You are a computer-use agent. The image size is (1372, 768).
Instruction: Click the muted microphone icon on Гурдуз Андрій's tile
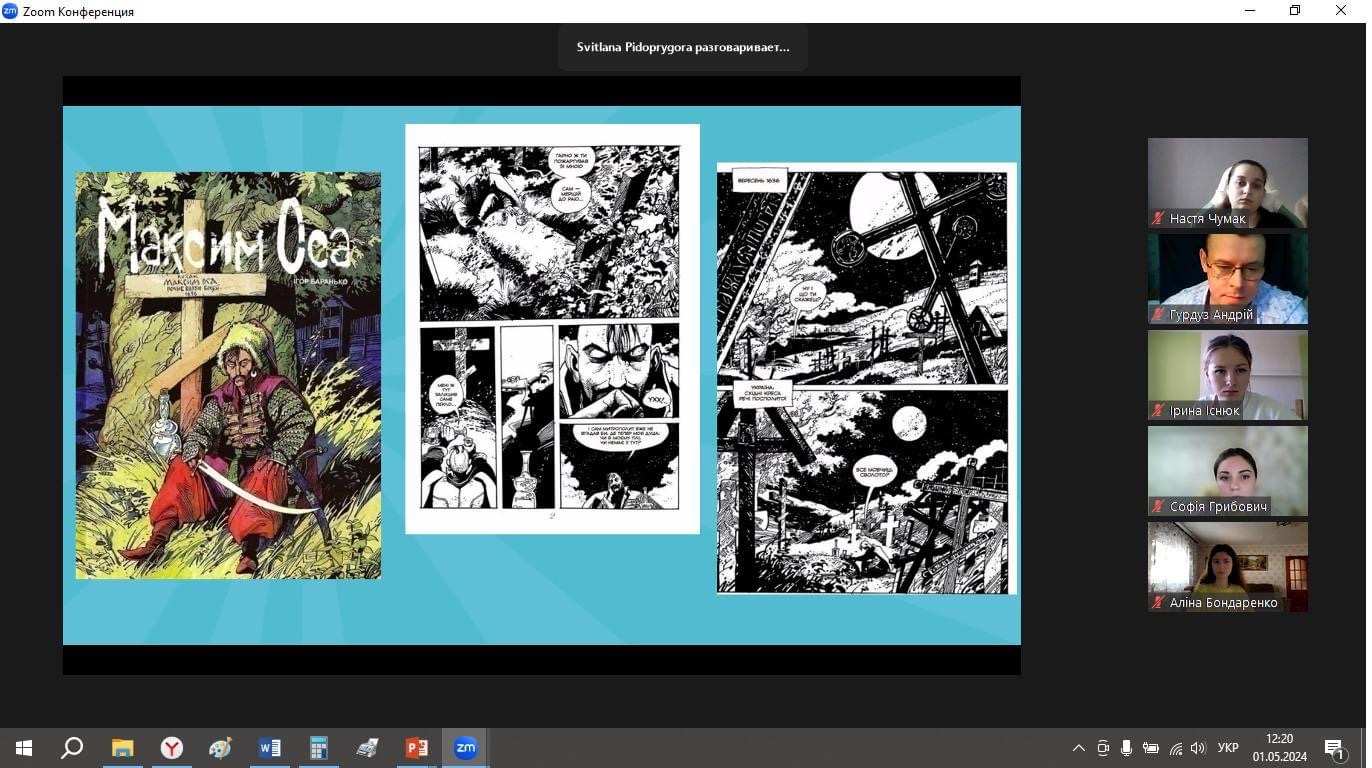point(1159,314)
